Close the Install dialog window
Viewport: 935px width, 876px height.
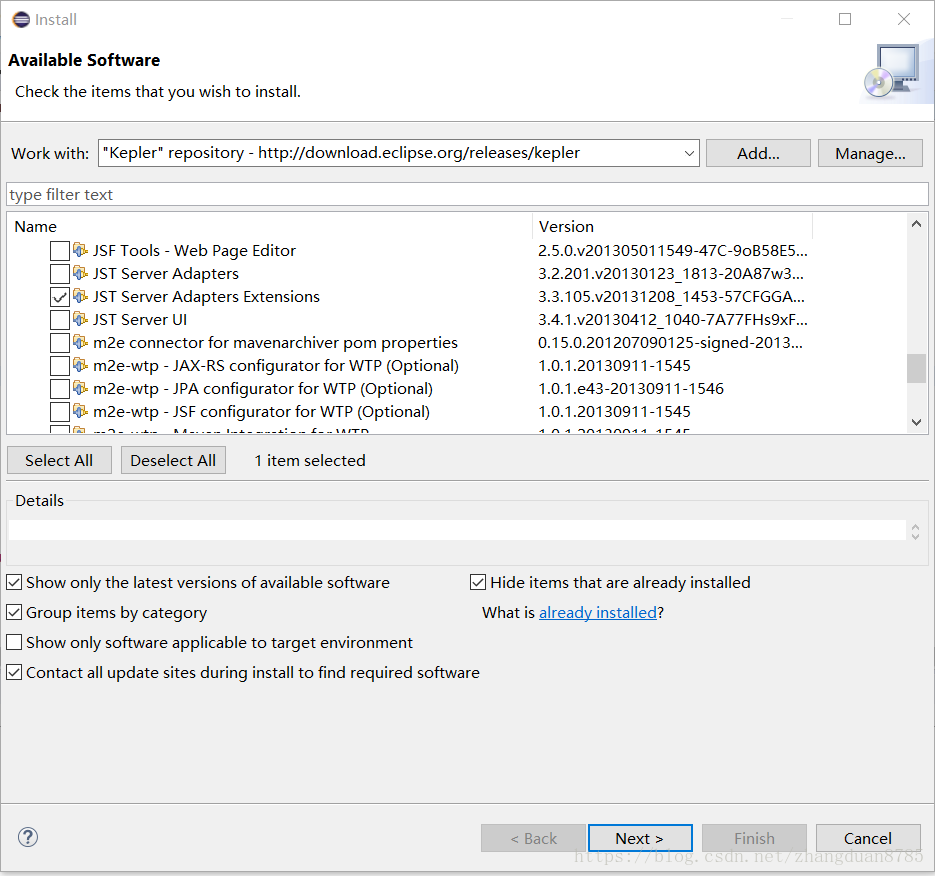tap(904, 19)
